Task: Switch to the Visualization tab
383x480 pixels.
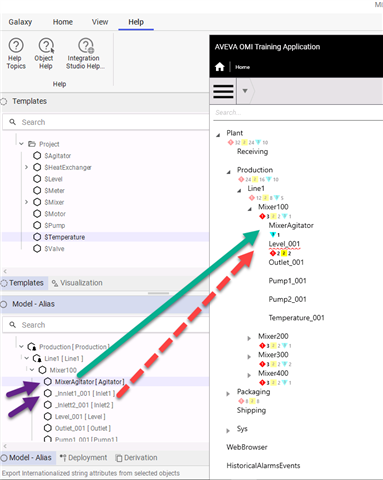Action: click(x=77, y=283)
